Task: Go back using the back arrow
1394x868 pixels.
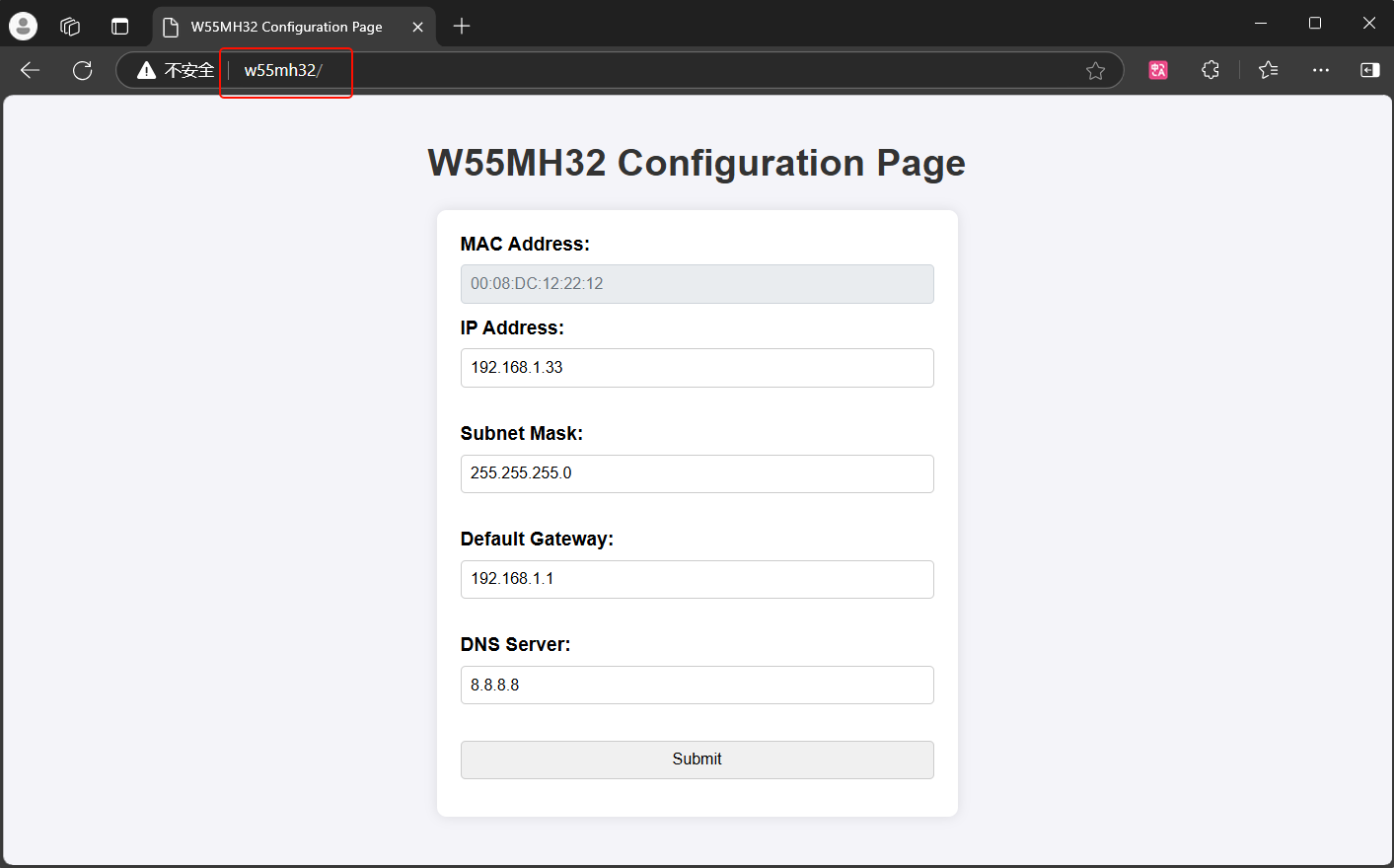Action: (31, 70)
